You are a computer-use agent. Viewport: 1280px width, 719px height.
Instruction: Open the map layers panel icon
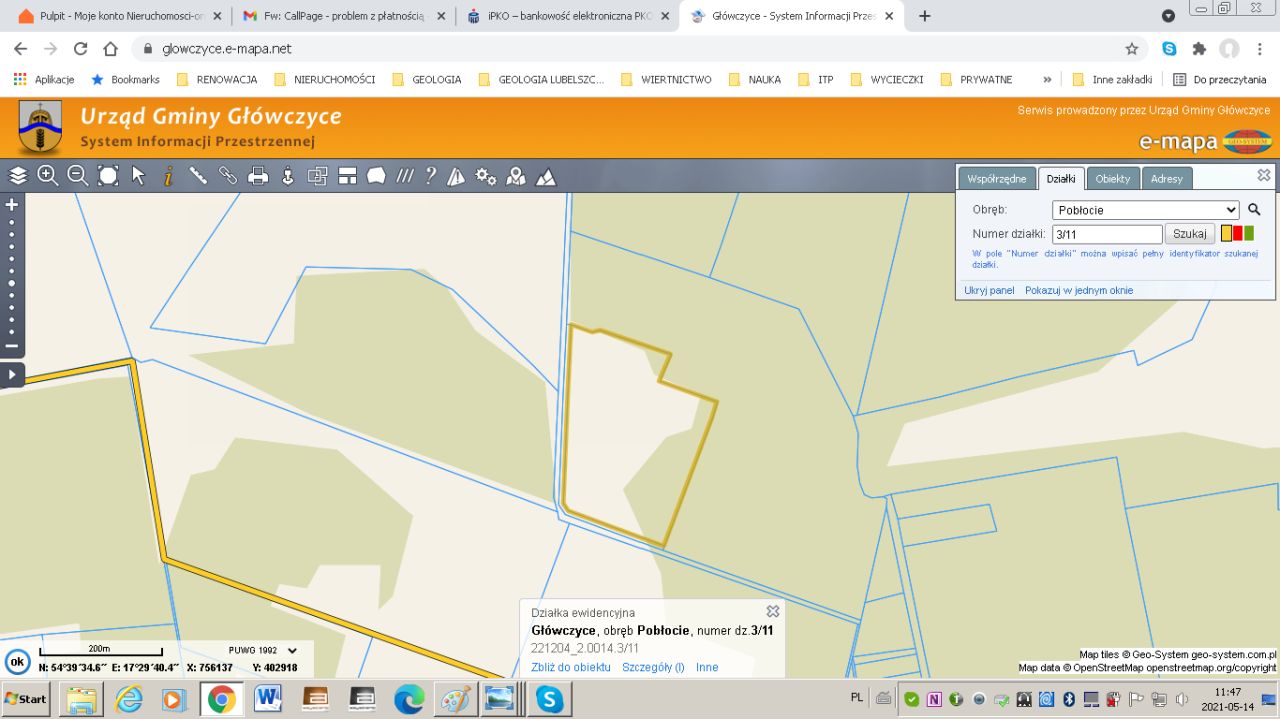(x=18, y=176)
